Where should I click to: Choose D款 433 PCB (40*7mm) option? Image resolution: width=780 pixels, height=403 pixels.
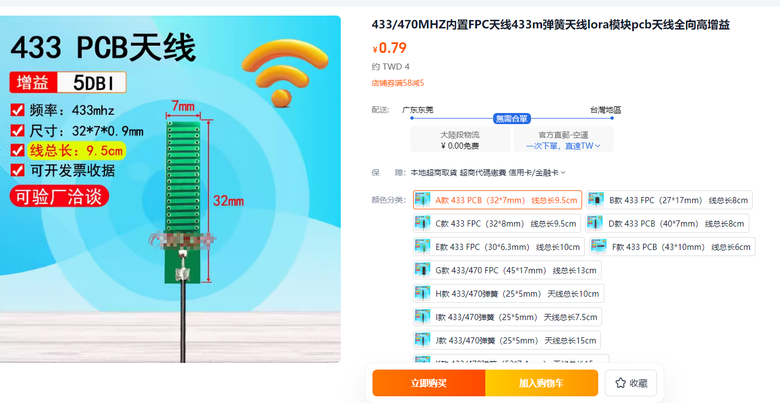[x=667, y=223]
